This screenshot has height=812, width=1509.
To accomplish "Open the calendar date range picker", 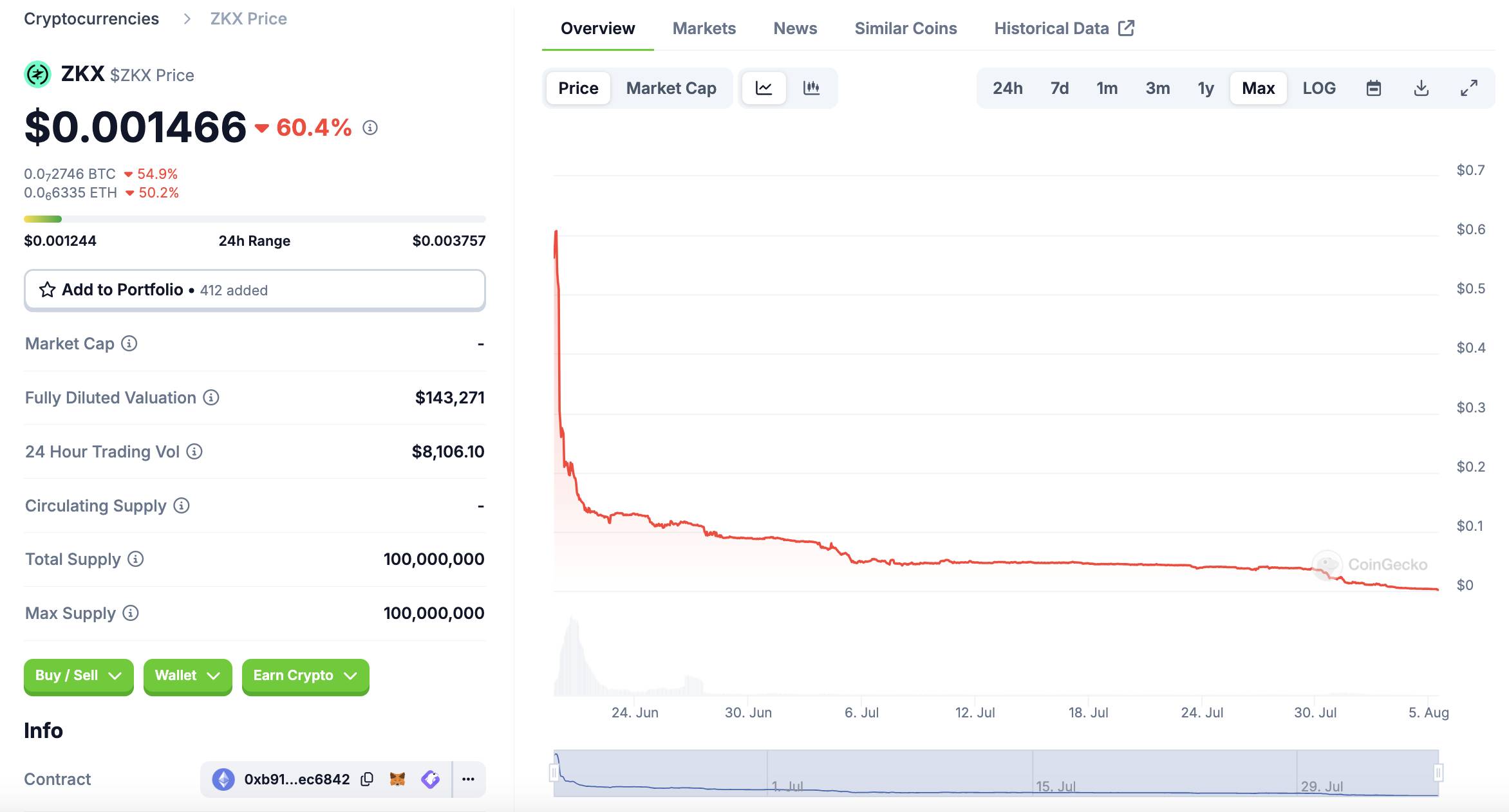I will [x=1374, y=88].
